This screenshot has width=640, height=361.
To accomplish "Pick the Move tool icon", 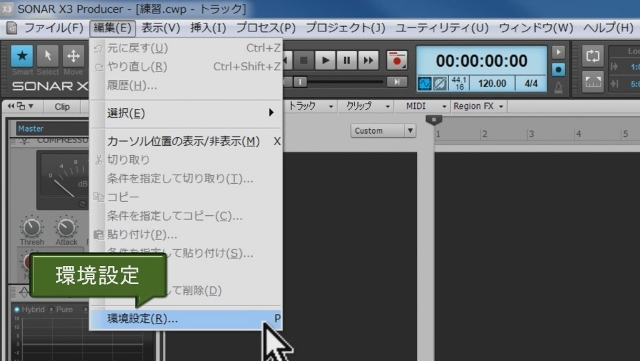I will pyautogui.click(x=73, y=56).
